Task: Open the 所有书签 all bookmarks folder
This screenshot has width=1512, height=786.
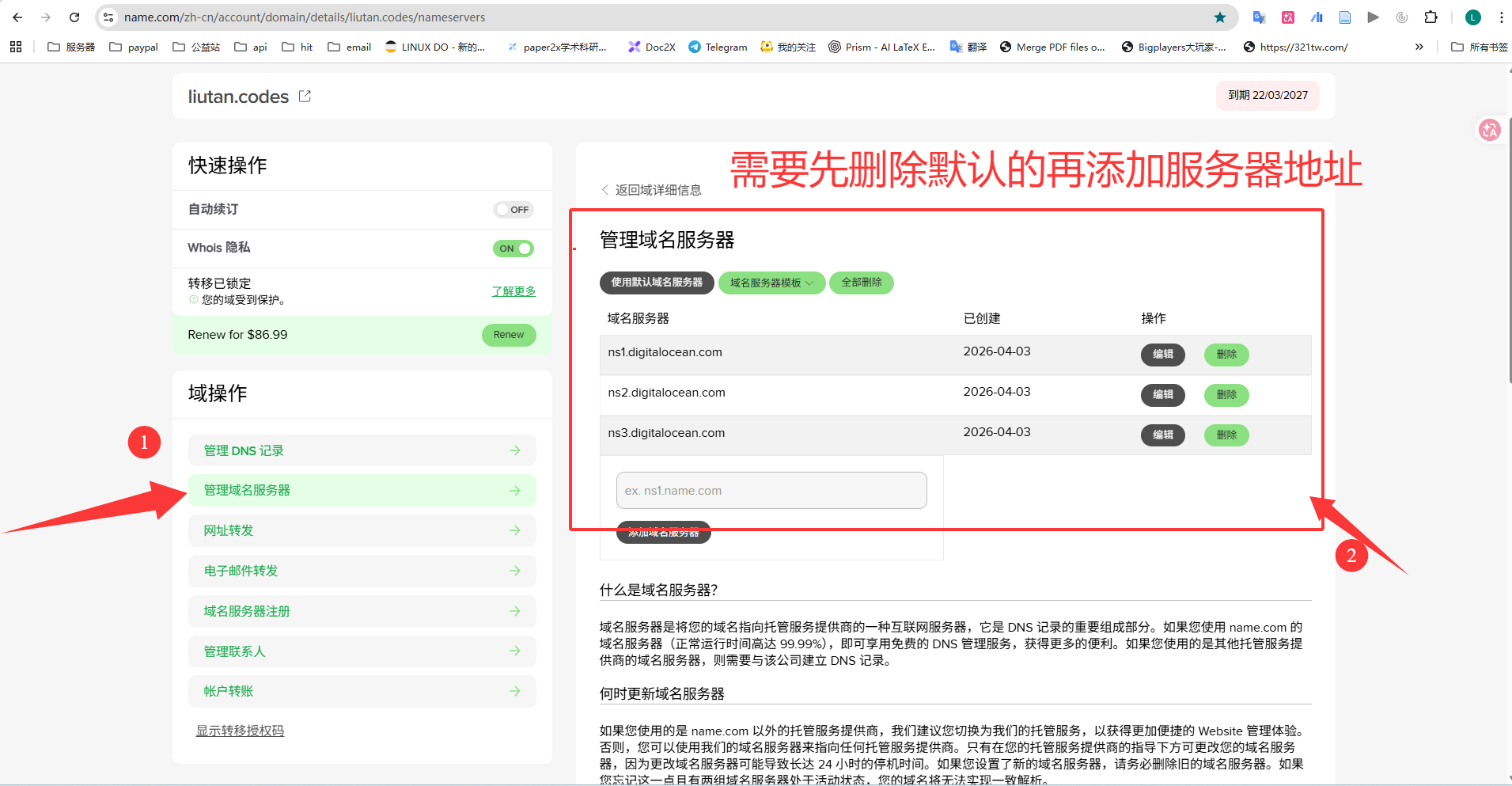Action: point(1479,47)
